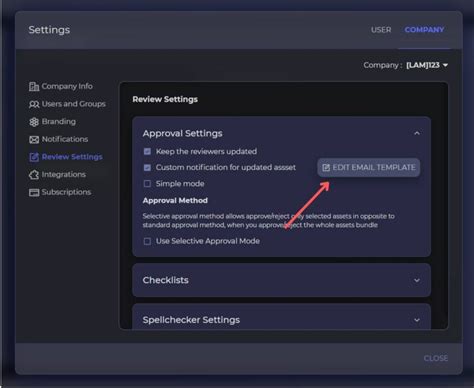Click the Branding flower icon
This screenshot has width=474, height=388.
34,122
